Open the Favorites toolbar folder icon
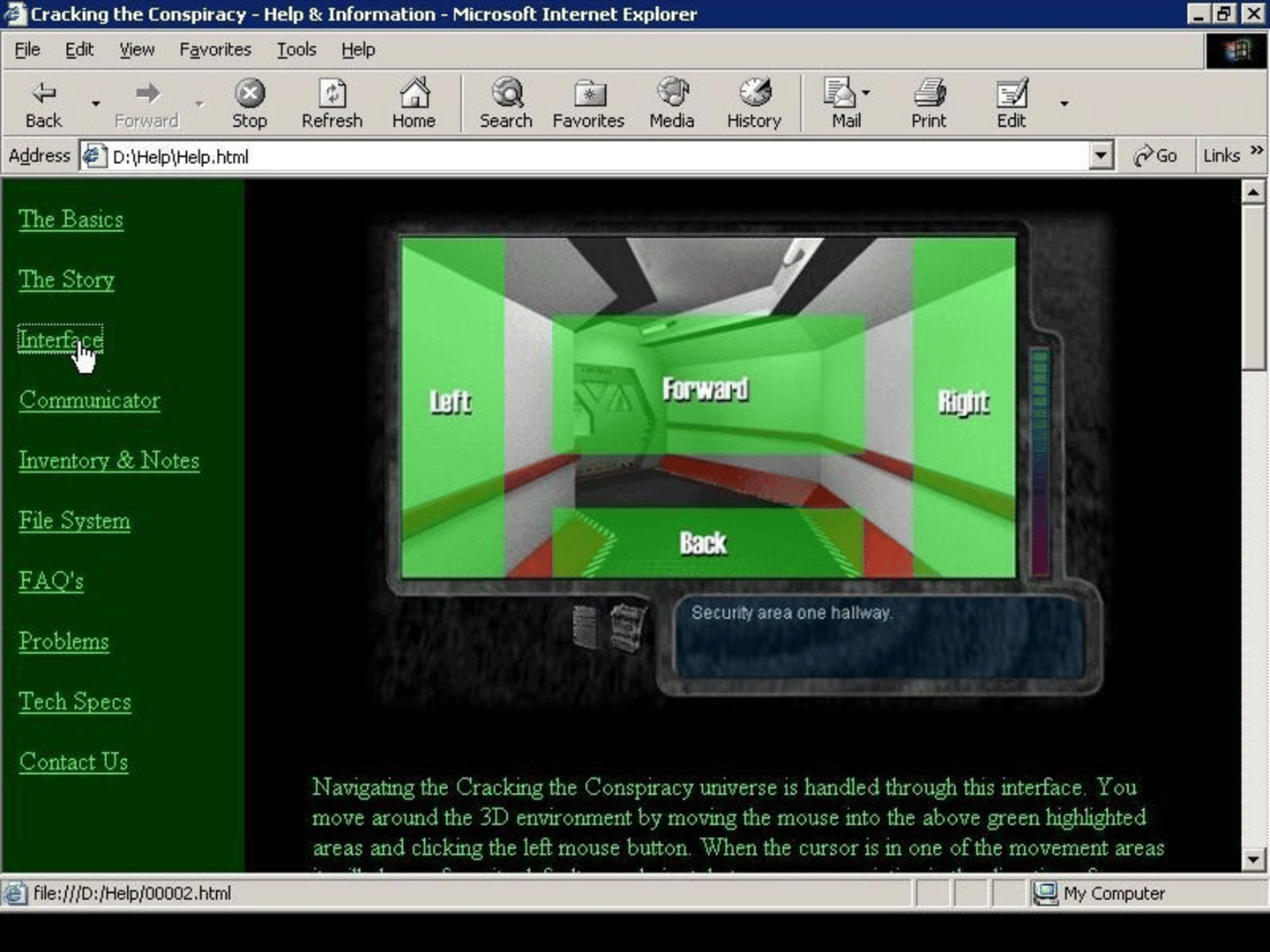This screenshot has height=952, width=1270. coord(588,93)
